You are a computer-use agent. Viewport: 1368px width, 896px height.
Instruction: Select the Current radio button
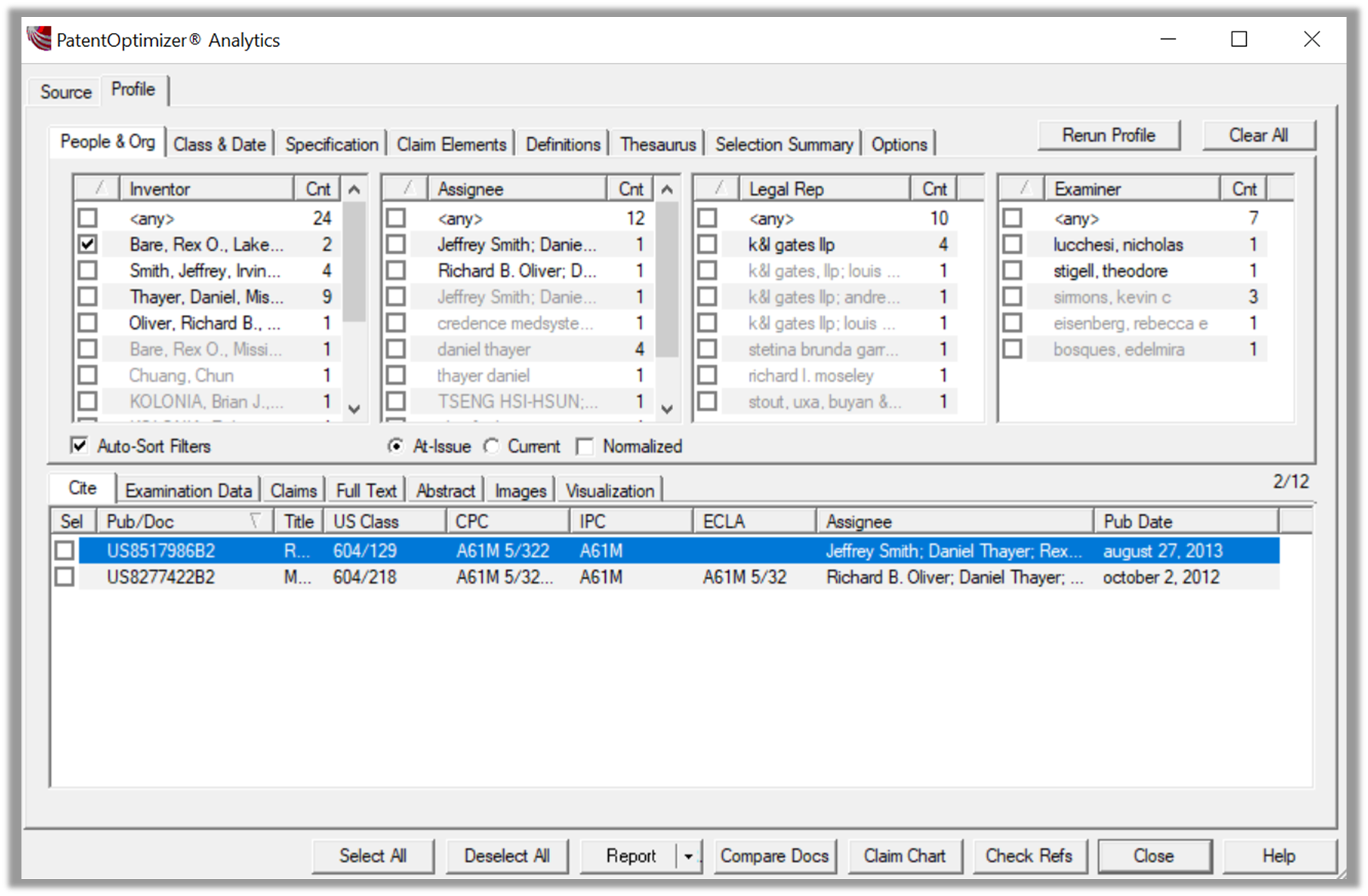pos(492,446)
